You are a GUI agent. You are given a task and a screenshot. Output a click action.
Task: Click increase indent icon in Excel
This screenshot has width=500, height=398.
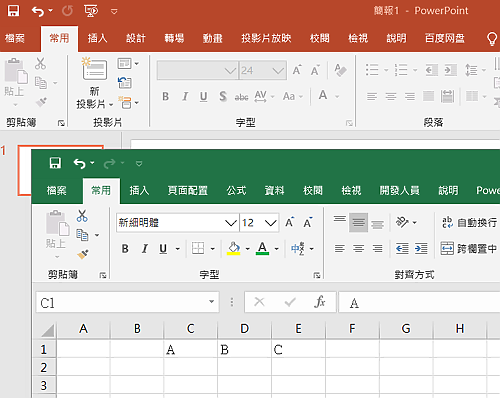421,249
